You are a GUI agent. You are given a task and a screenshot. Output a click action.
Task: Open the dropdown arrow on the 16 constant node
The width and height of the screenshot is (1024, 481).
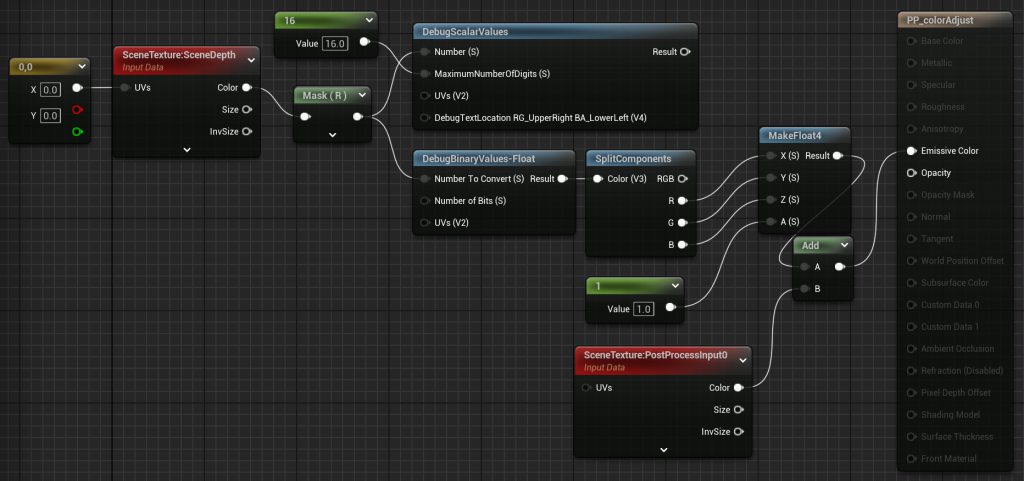pos(369,20)
